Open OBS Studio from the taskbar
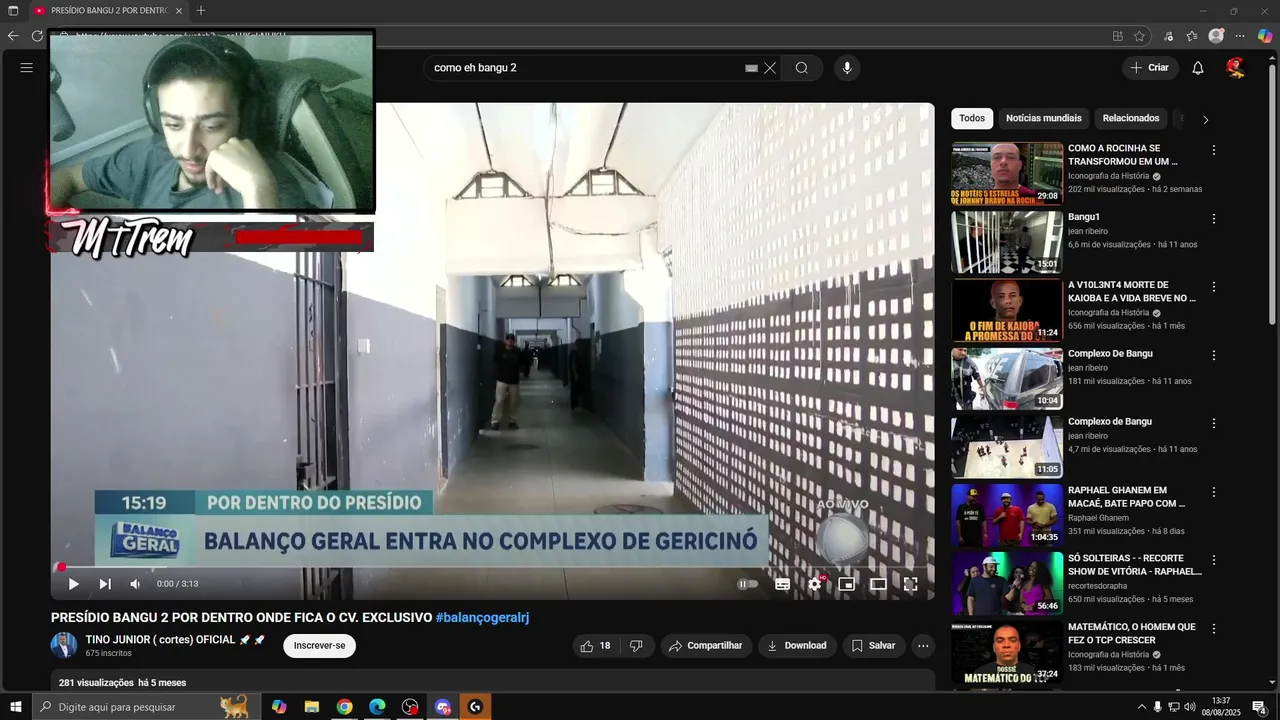This screenshot has width=1280, height=720. point(410,707)
